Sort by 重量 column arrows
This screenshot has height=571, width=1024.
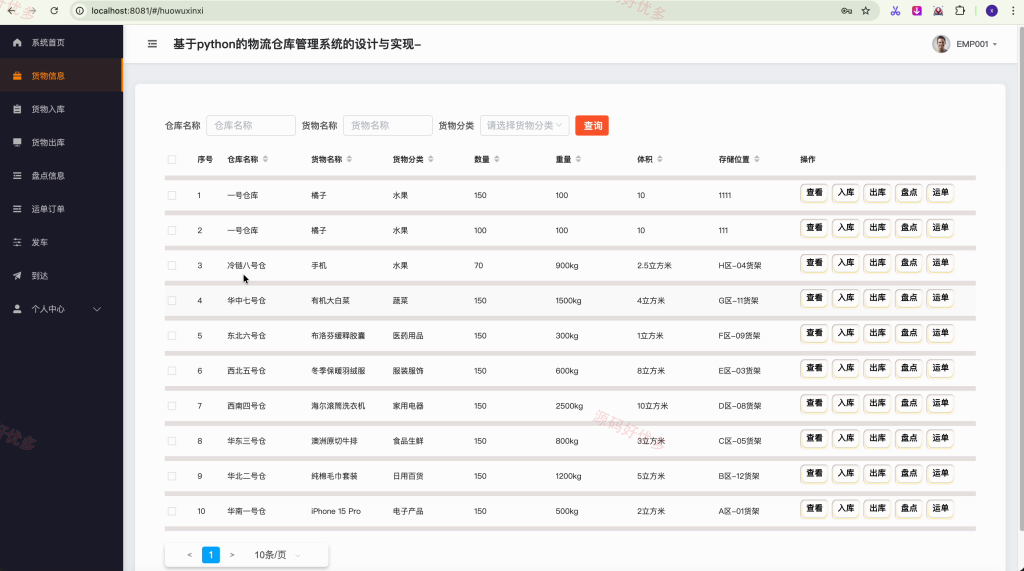(579, 159)
